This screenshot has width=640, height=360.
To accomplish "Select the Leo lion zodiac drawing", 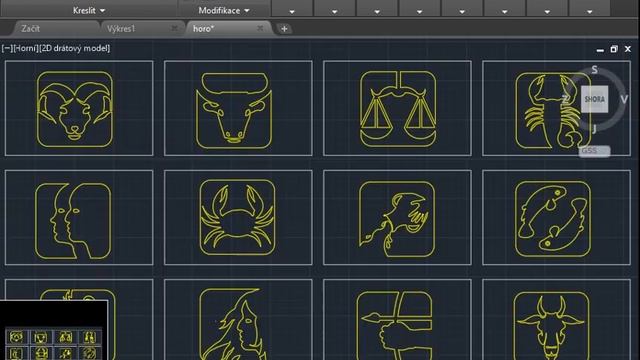I will (397, 219).
